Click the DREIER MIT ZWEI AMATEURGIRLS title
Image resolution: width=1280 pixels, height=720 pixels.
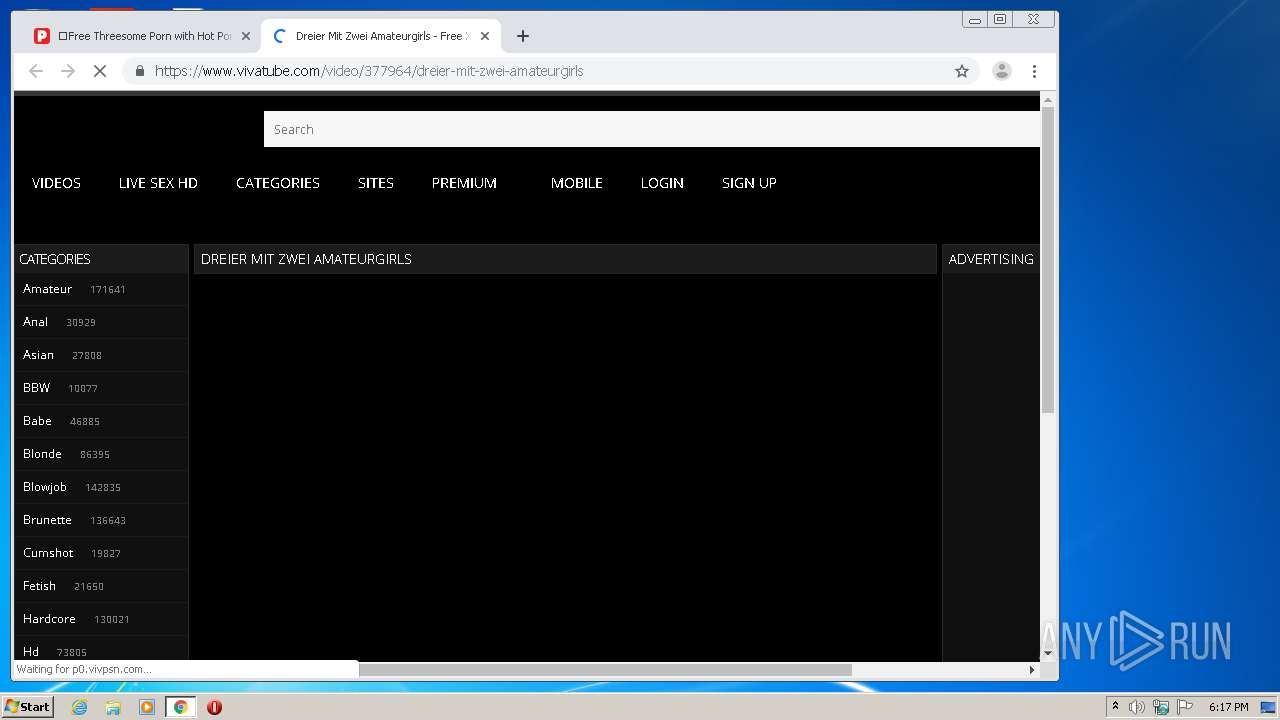tap(306, 259)
